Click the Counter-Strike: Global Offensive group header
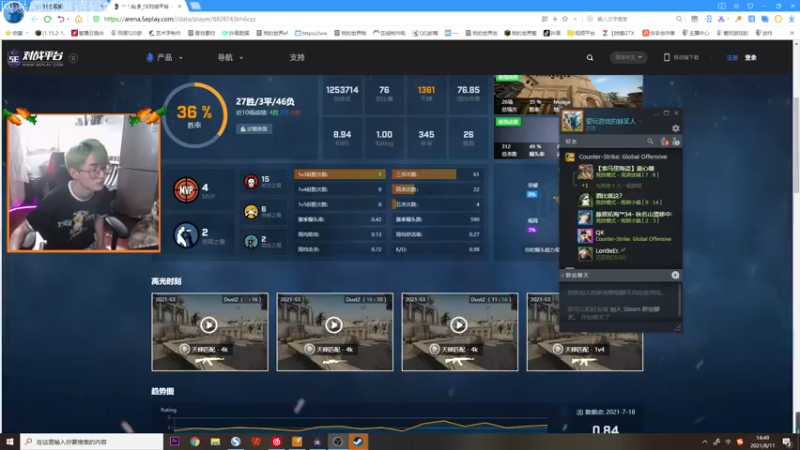 pos(622,157)
